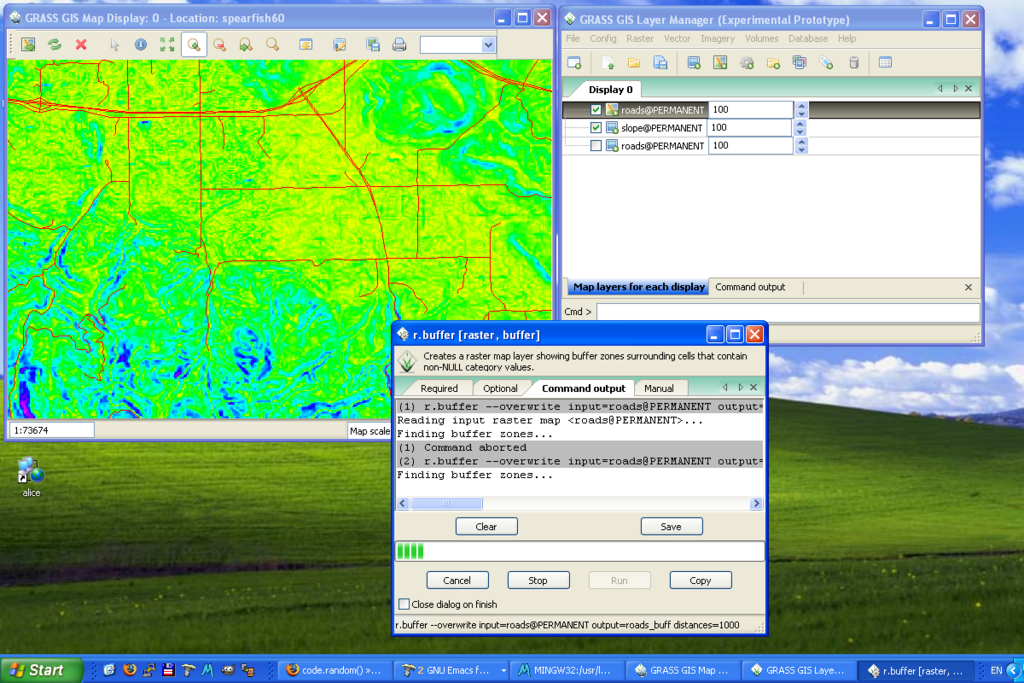Open the alice desktop shortcut icon
The width and height of the screenshot is (1024, 683).
31,477
